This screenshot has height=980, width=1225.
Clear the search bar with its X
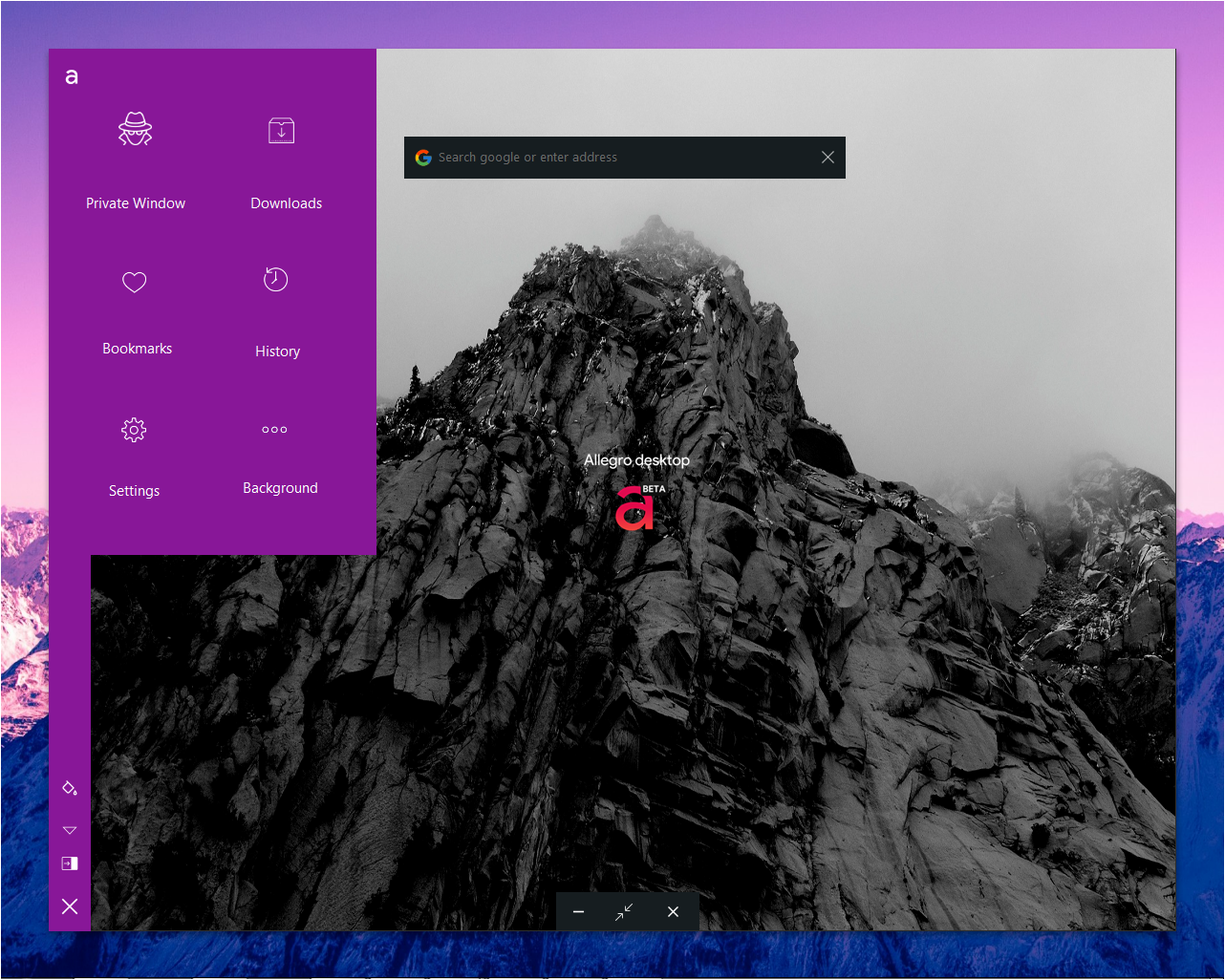click(x=827, y=158)
